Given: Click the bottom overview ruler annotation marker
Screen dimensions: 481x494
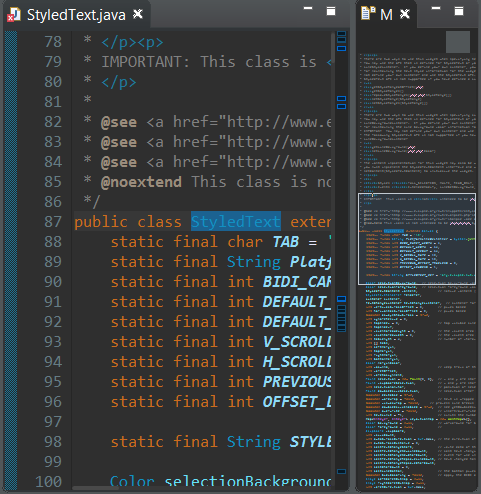Looking at the screenshot, I should [x=341, y=471].
